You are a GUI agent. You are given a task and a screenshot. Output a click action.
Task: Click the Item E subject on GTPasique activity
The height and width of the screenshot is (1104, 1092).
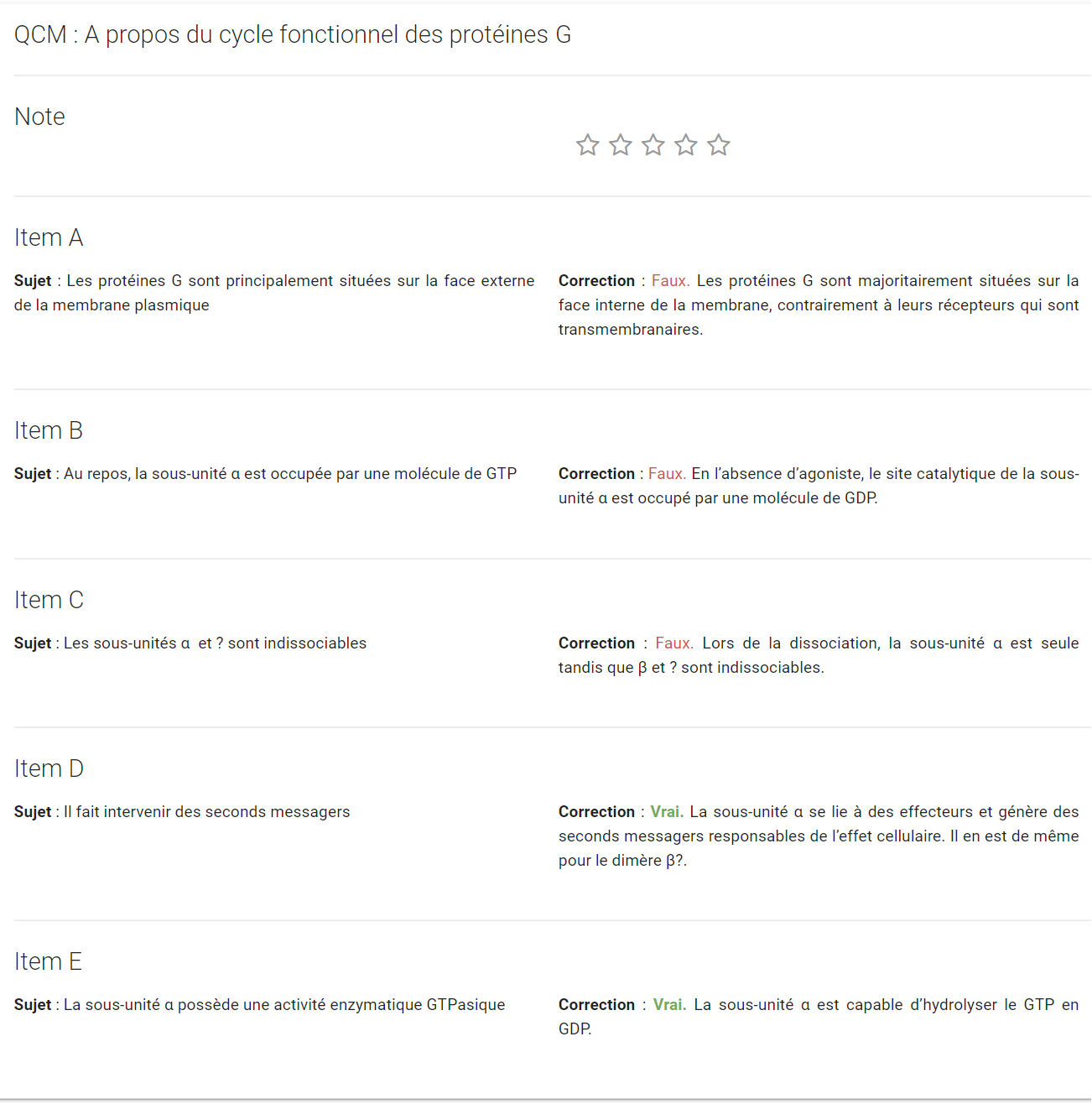click(260, 1005)
